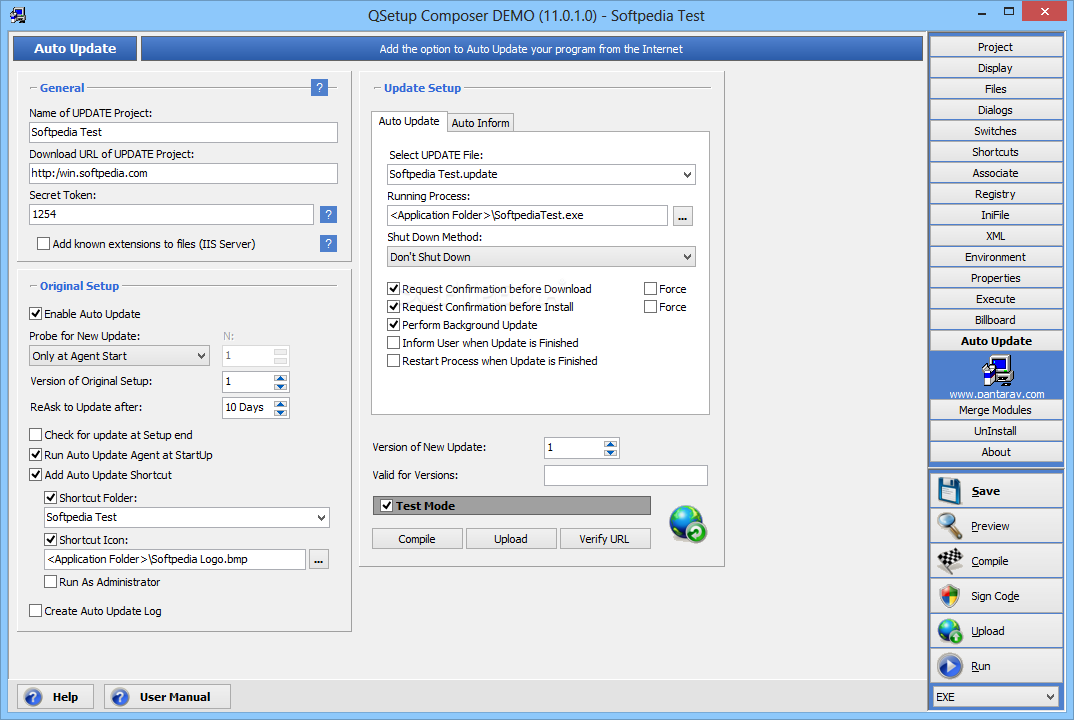The width and height of the screenshot is (1074, 720).
Task: Browse for the Running Process file
Action: coord(683,216)
